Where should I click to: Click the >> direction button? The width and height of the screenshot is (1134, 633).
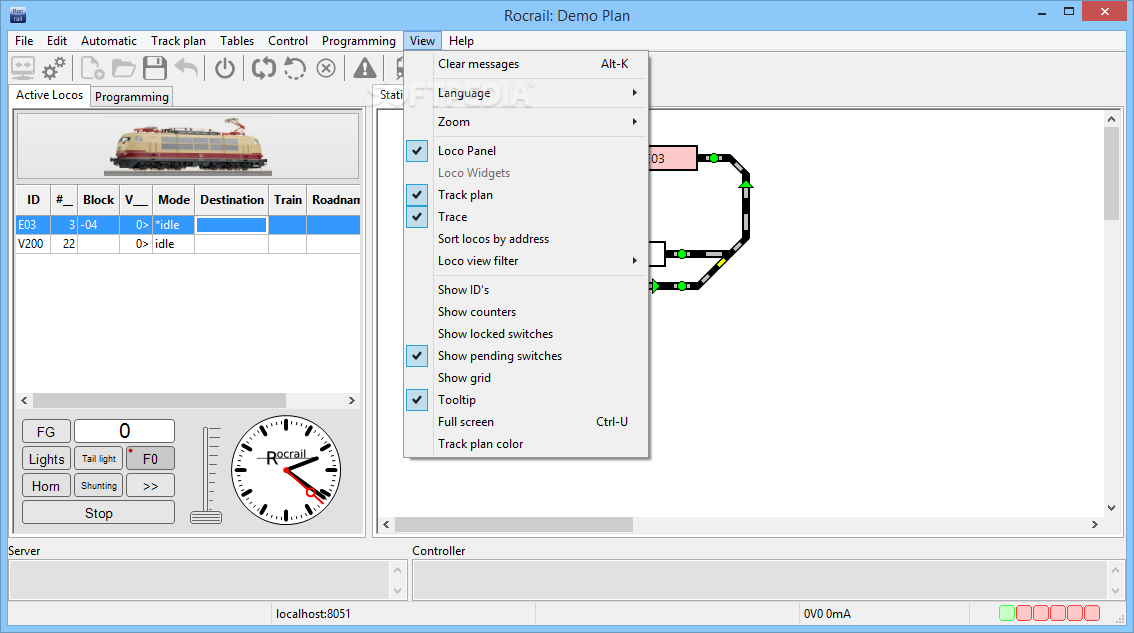tap(150, 485)
